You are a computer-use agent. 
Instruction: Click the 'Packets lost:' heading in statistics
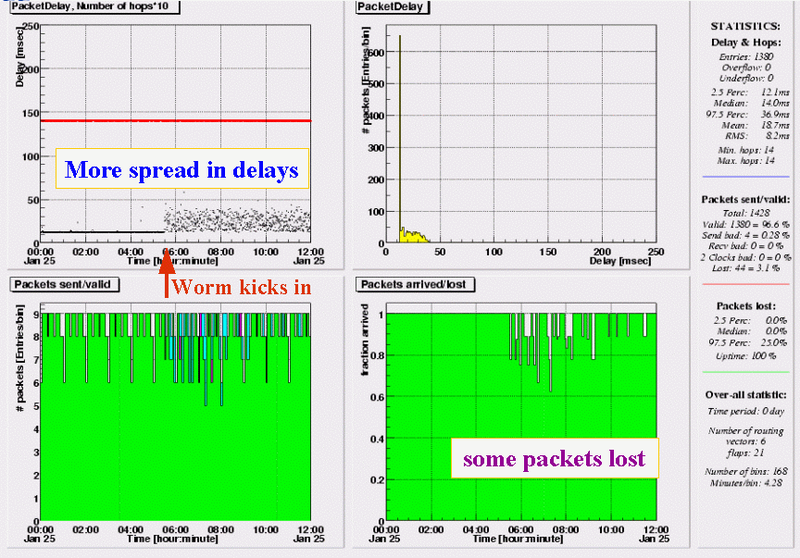click(x=743, y=304)
